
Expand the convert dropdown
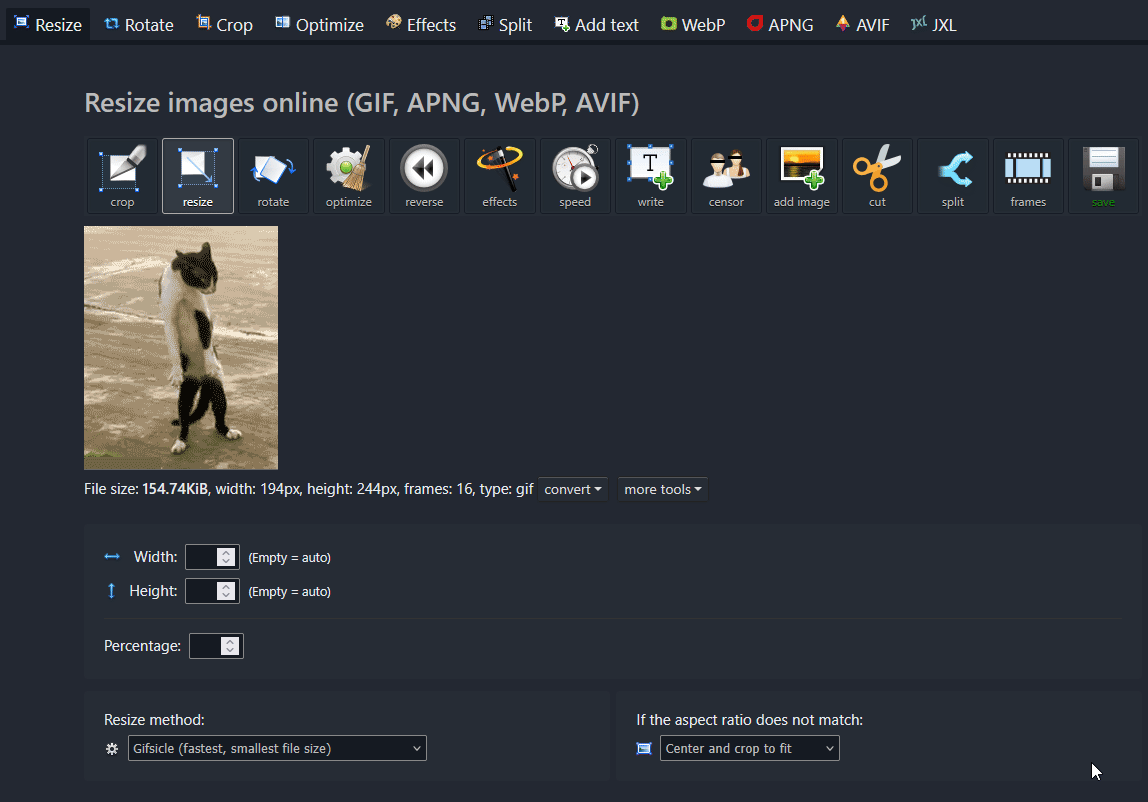(x=573, y=489)
